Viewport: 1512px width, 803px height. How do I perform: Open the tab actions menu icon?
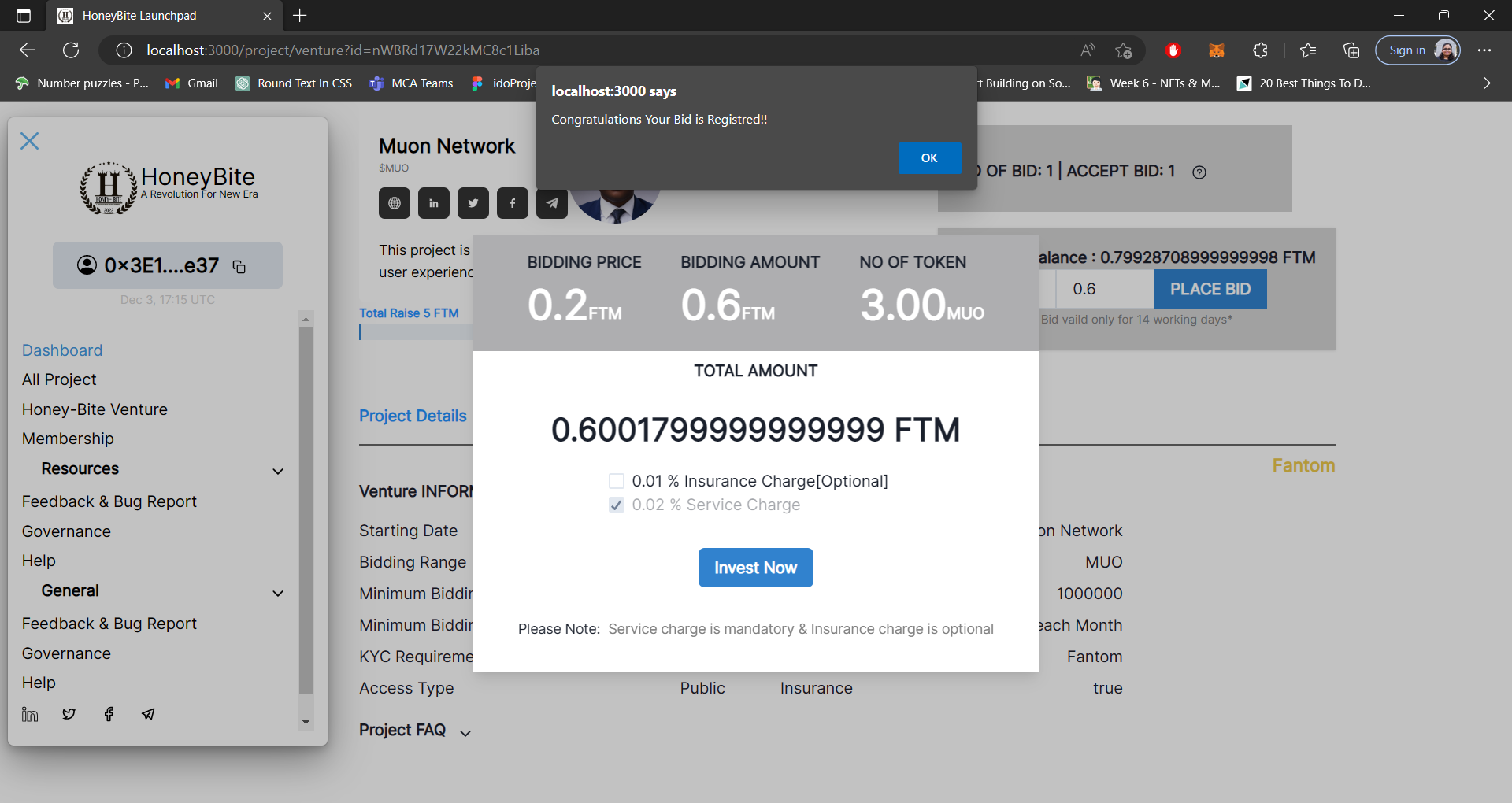point(24,16)
